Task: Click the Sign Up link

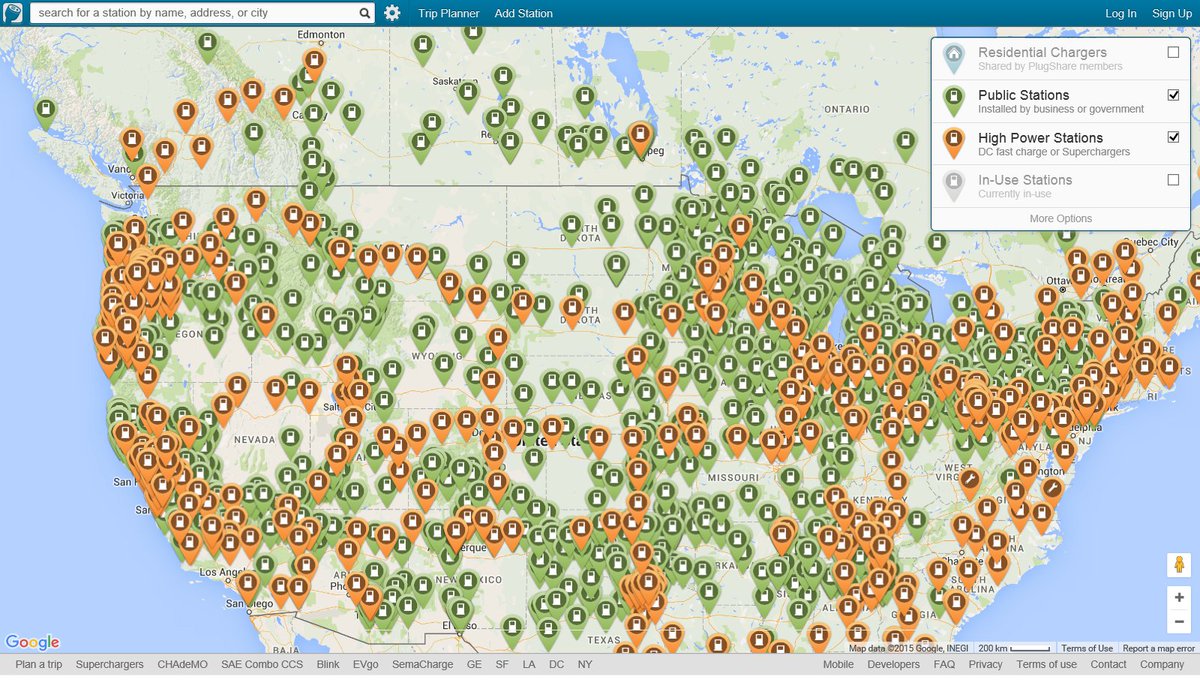Action: pyautogui.click(x=1172, y=14)
